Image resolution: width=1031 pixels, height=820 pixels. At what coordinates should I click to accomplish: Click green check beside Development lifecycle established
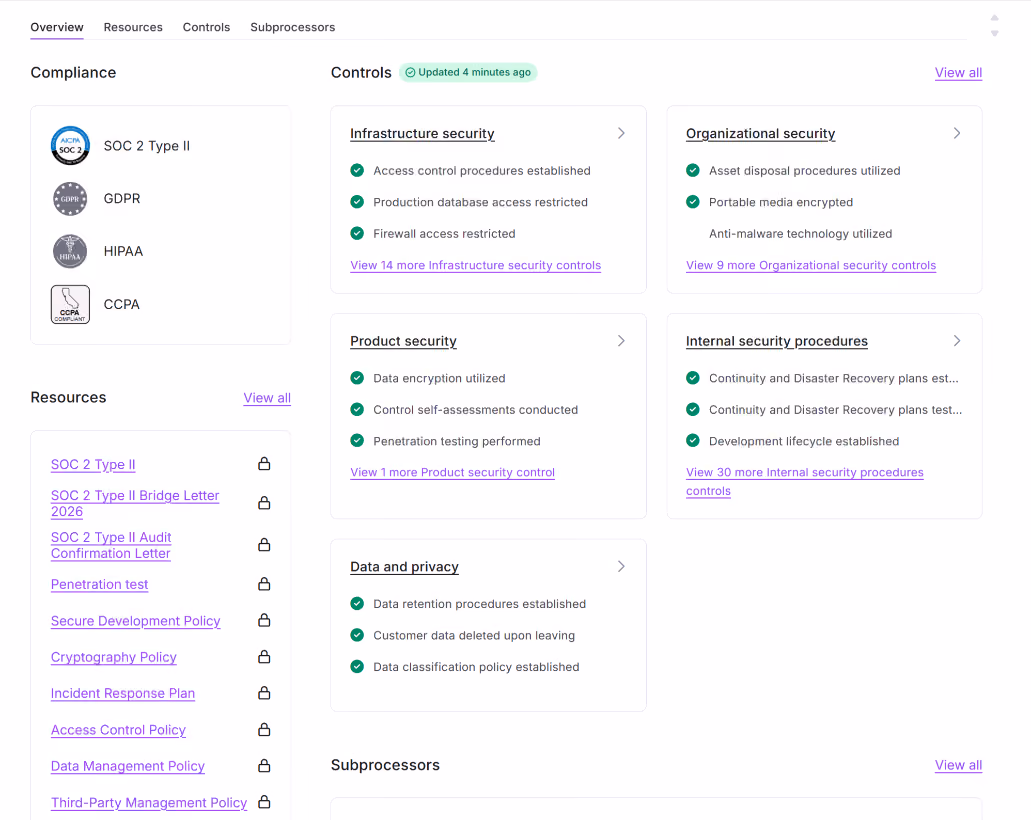pos(693,441)
